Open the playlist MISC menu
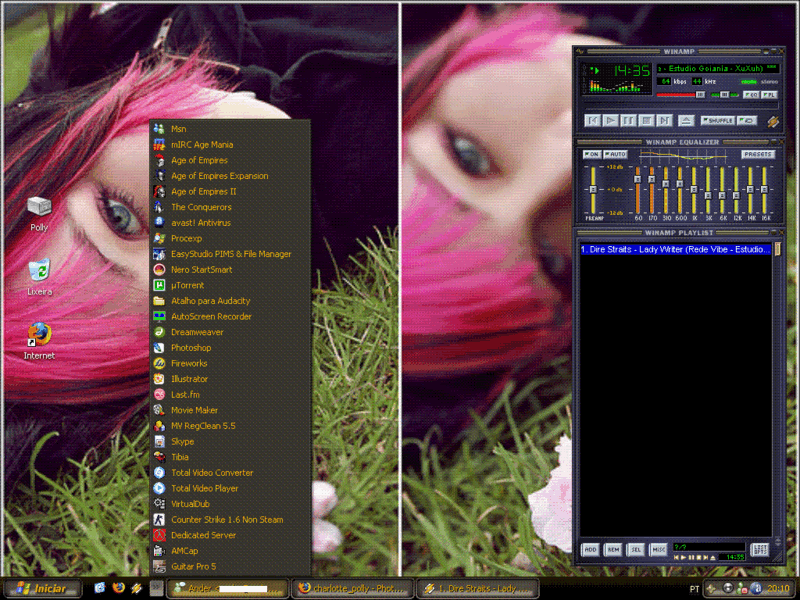This screenshot has height=600, width=800. (x=659, y=549)
